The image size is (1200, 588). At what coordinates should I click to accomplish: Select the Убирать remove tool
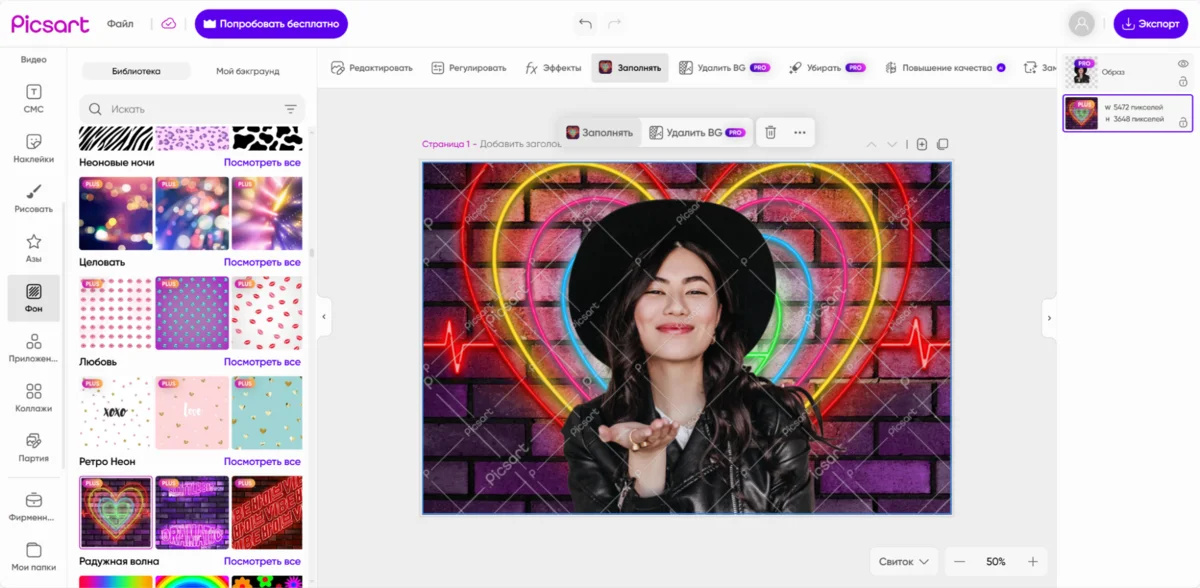[x=827, y=68]
